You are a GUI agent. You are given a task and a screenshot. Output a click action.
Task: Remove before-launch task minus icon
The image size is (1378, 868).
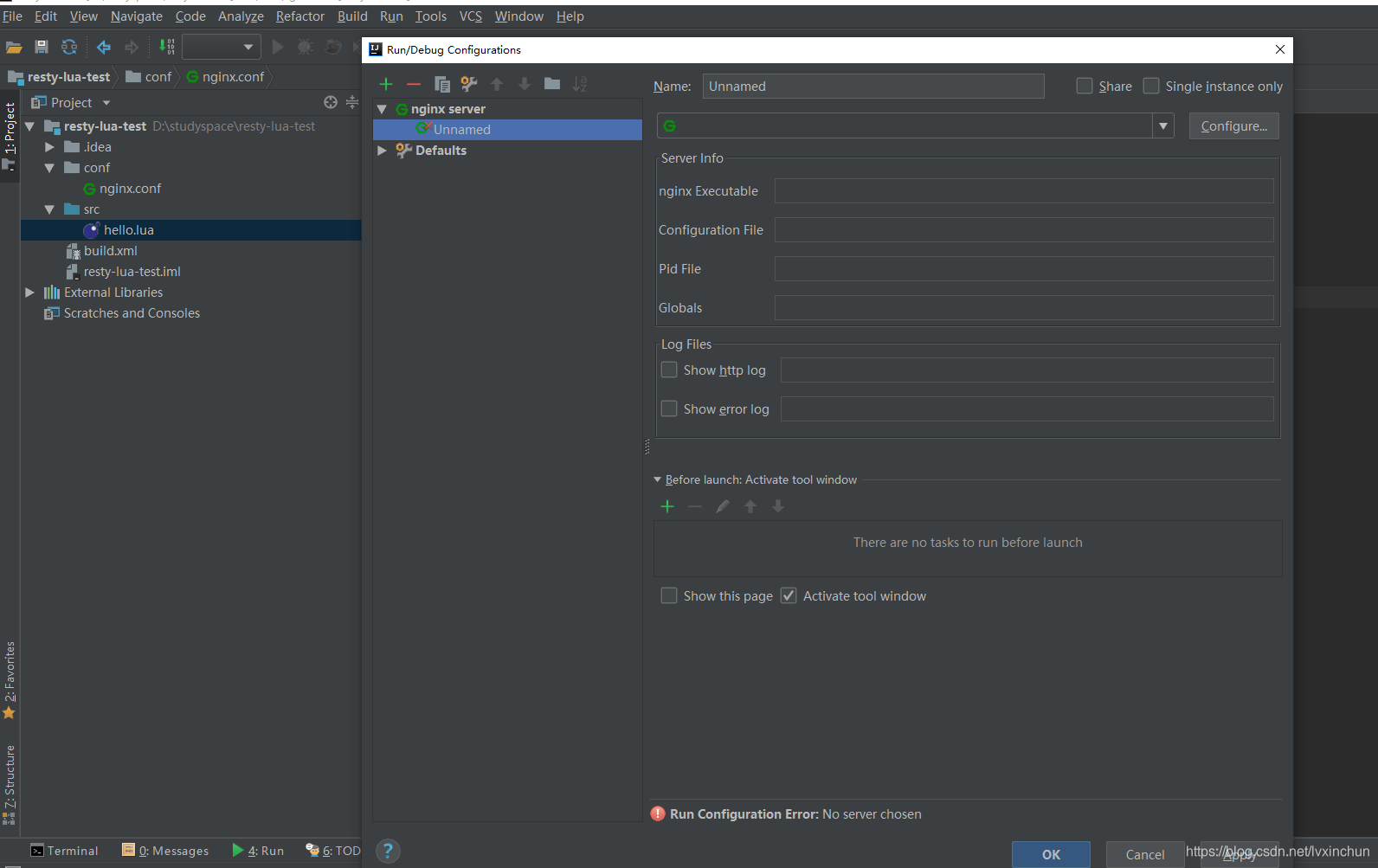coord(695,506)
